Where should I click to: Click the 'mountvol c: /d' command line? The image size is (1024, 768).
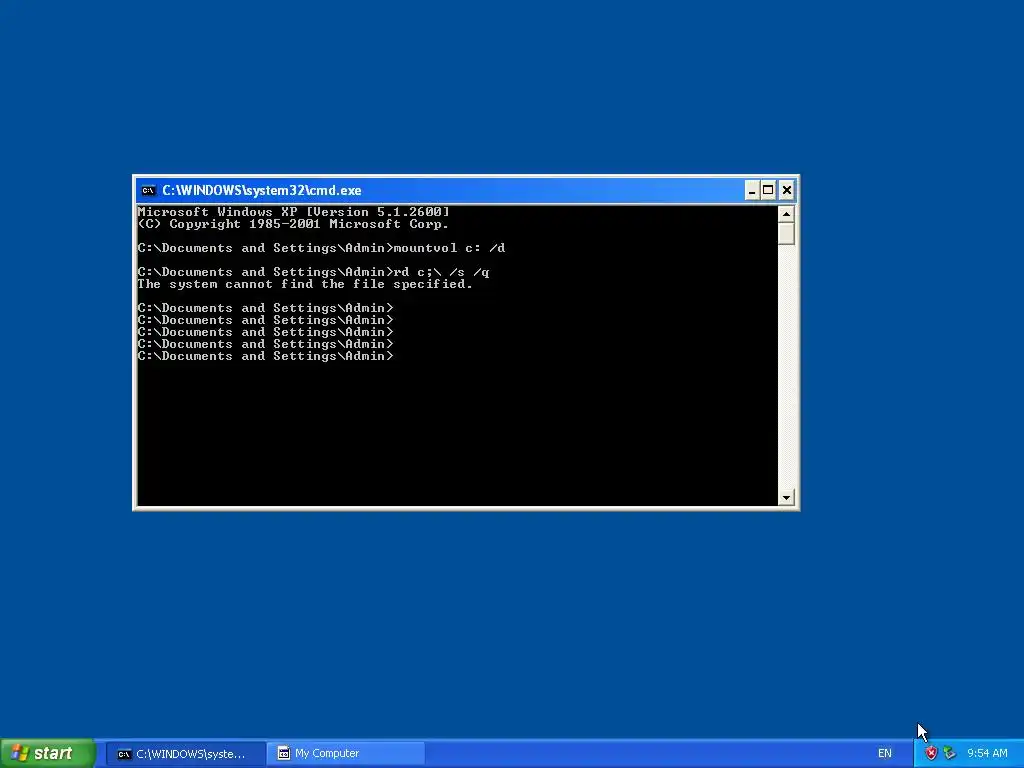321,248
